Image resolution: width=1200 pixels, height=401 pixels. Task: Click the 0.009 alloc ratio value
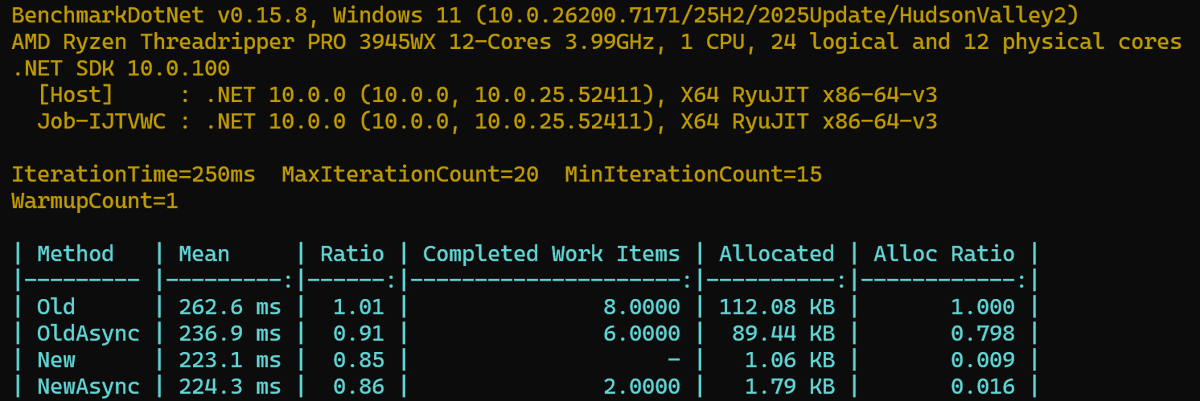tap(982, 360)
